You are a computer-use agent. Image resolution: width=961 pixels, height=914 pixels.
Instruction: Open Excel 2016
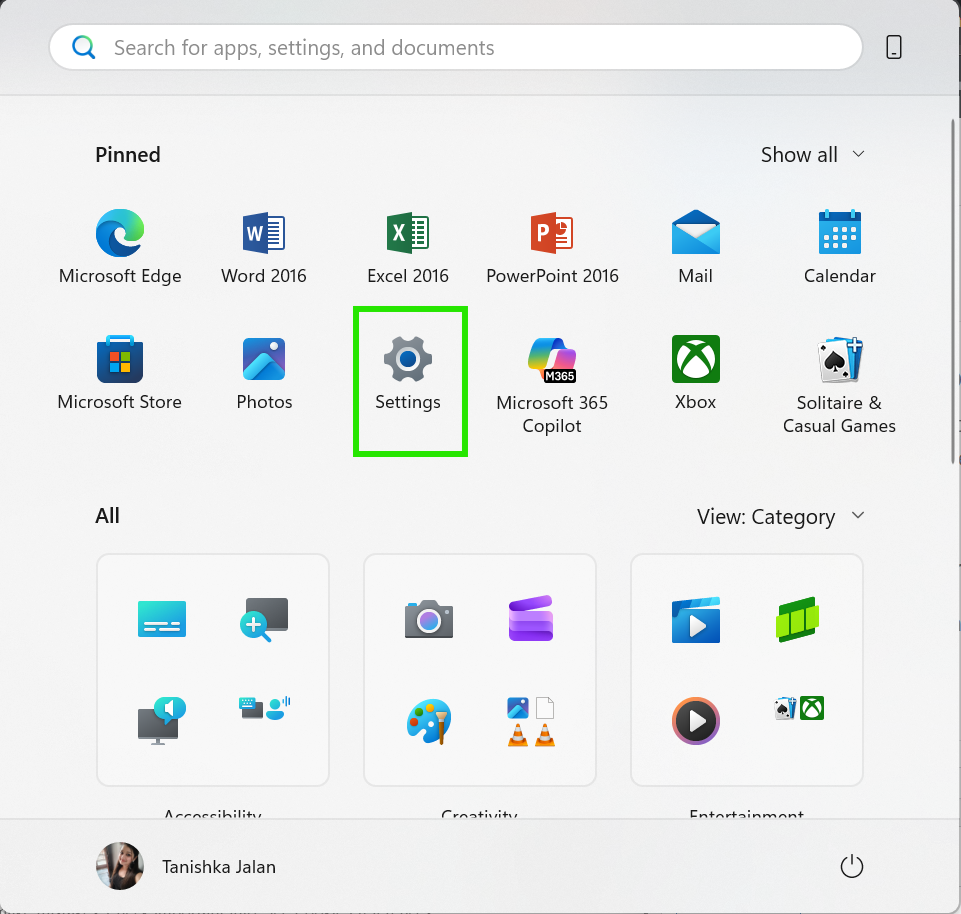coord(408,246)
